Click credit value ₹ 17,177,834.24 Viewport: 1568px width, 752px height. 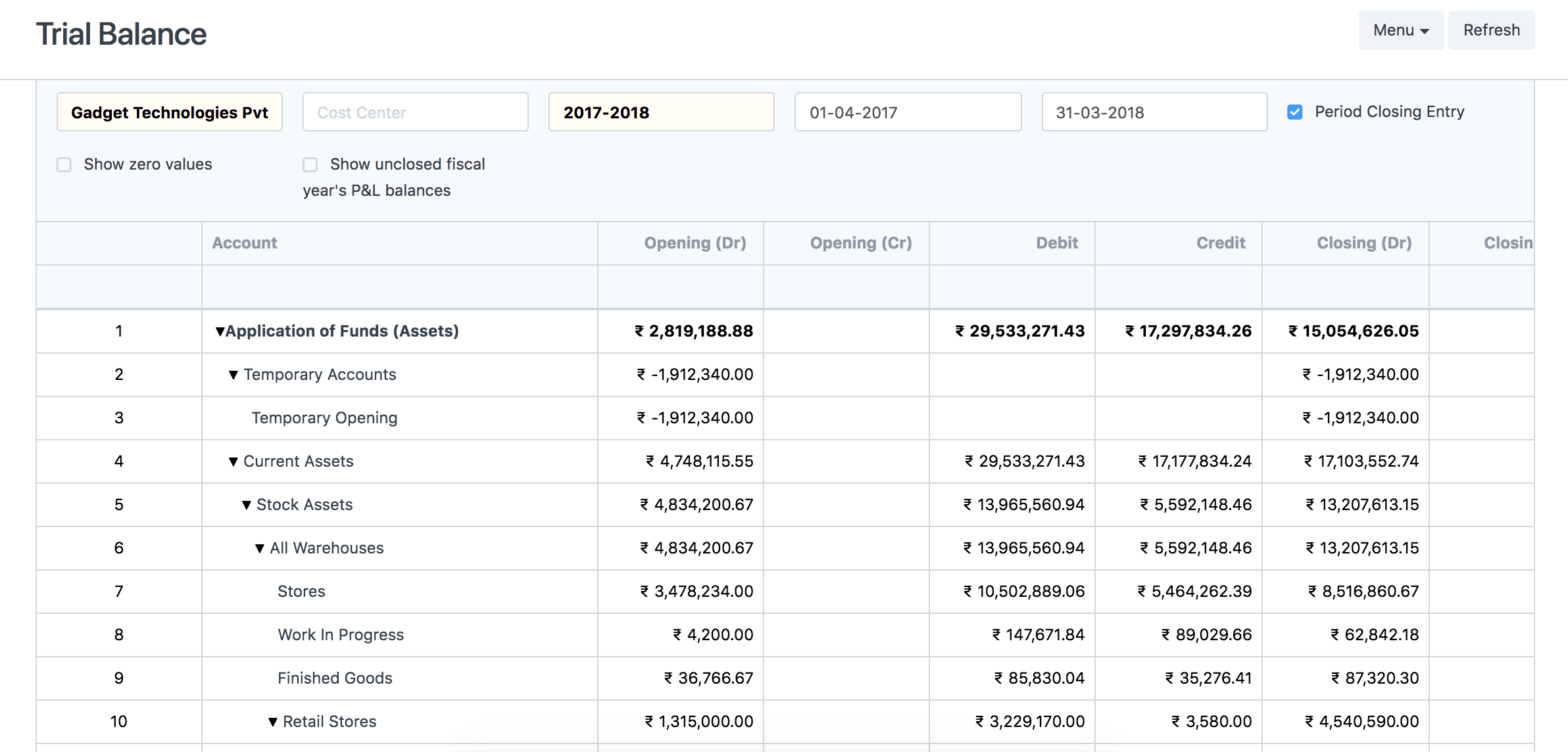point(1195,461)
